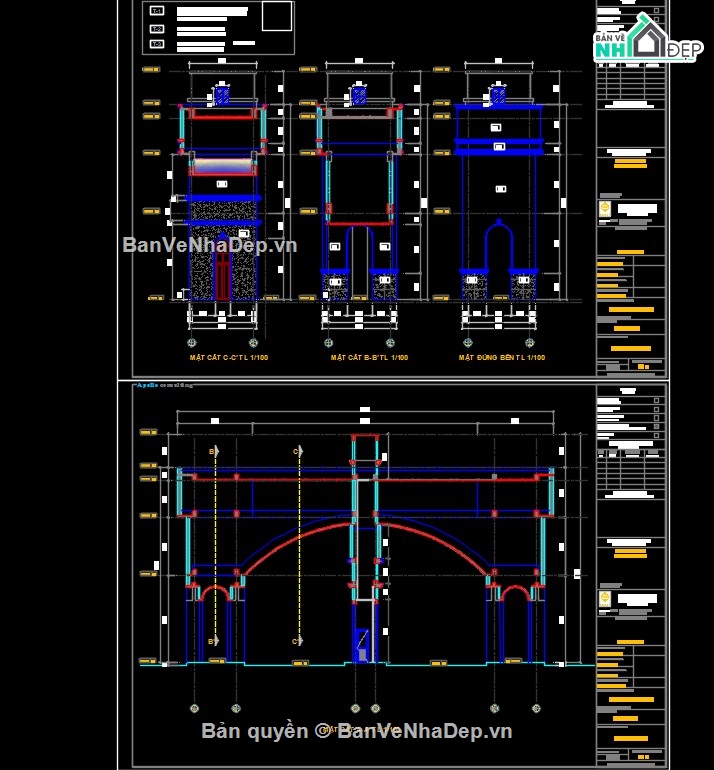Select the blue rooftop window in section B-B'
714x770 pixels.
point(359,95)
